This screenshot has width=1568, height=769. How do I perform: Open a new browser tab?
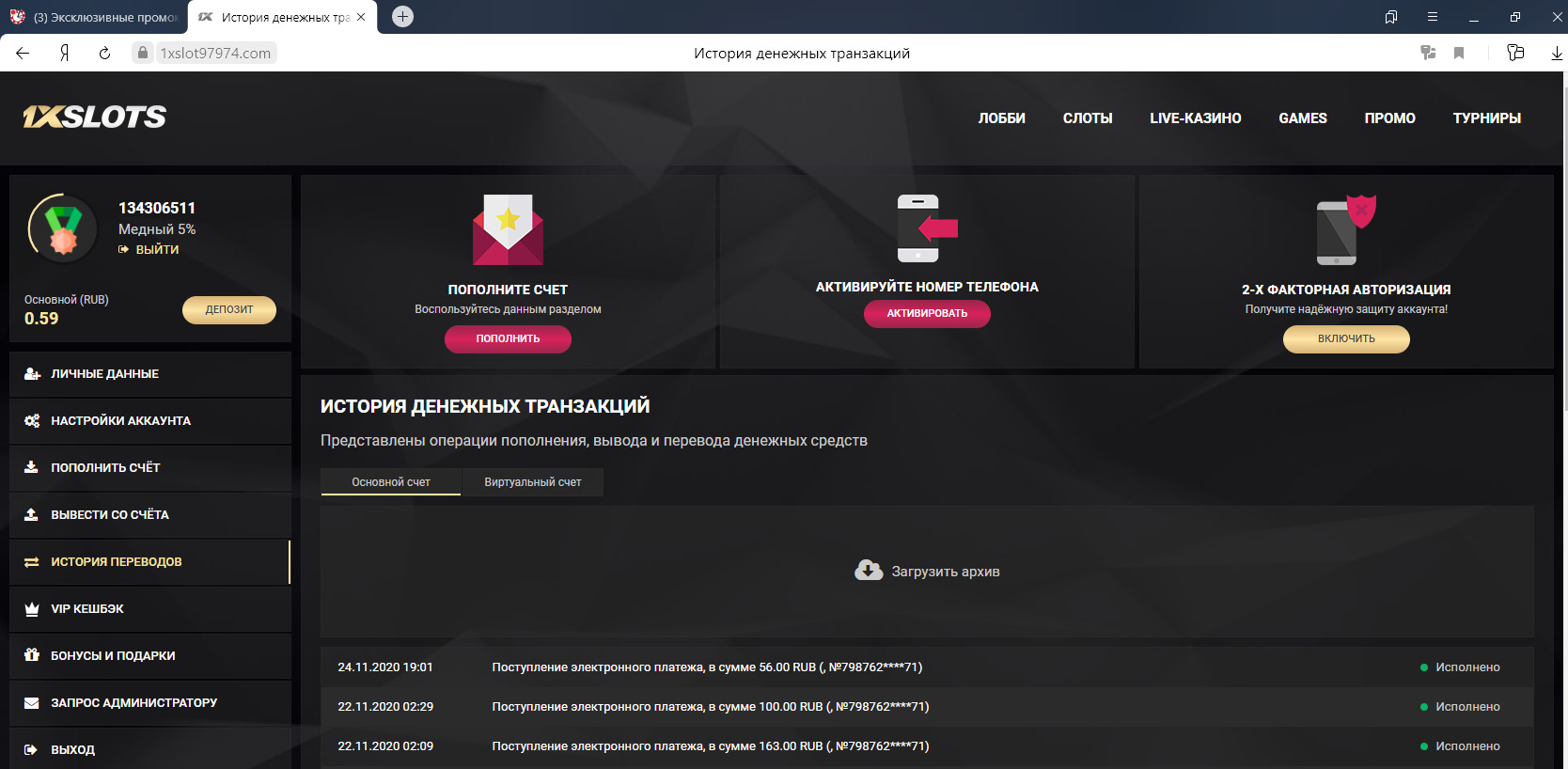tap(402, 16)
